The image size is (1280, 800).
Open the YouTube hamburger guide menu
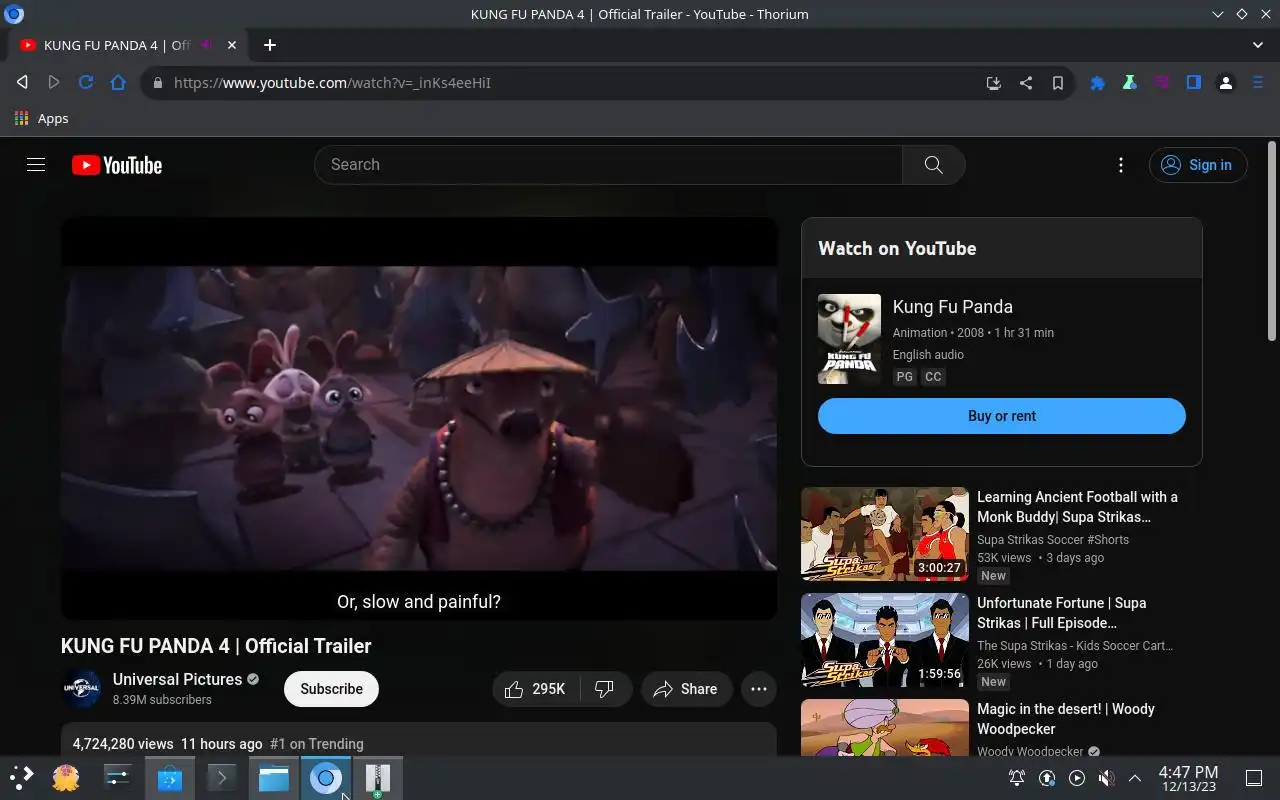click(x=36, y=165)
